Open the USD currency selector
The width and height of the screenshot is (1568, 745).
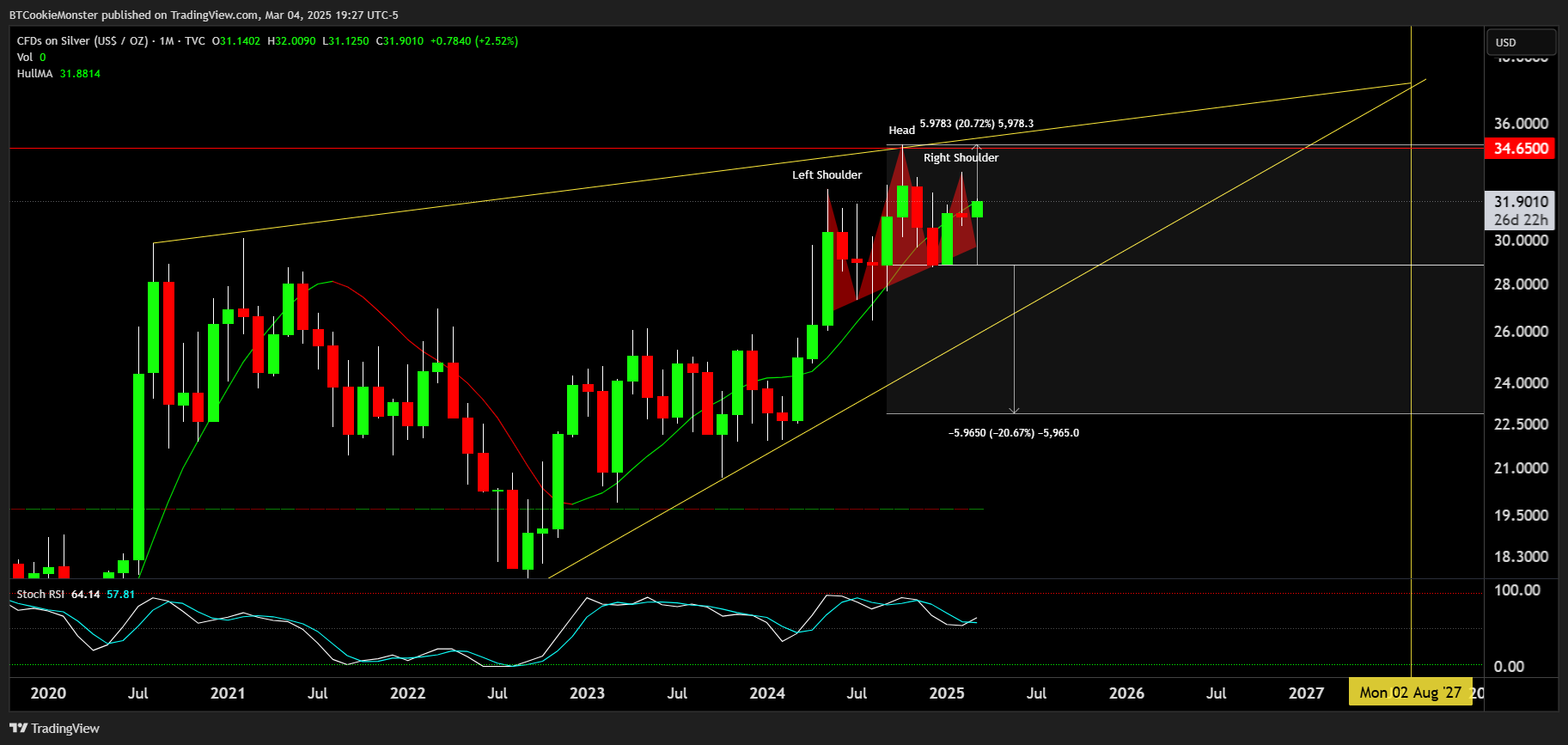(1522, 42)
